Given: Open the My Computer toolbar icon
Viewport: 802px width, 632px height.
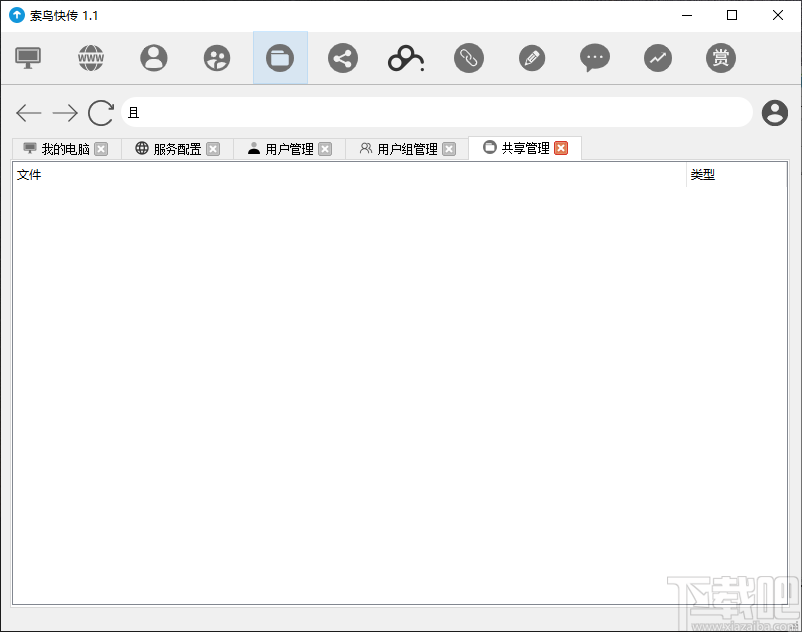Looking at the screenshot, I should (x=27, y=58).
